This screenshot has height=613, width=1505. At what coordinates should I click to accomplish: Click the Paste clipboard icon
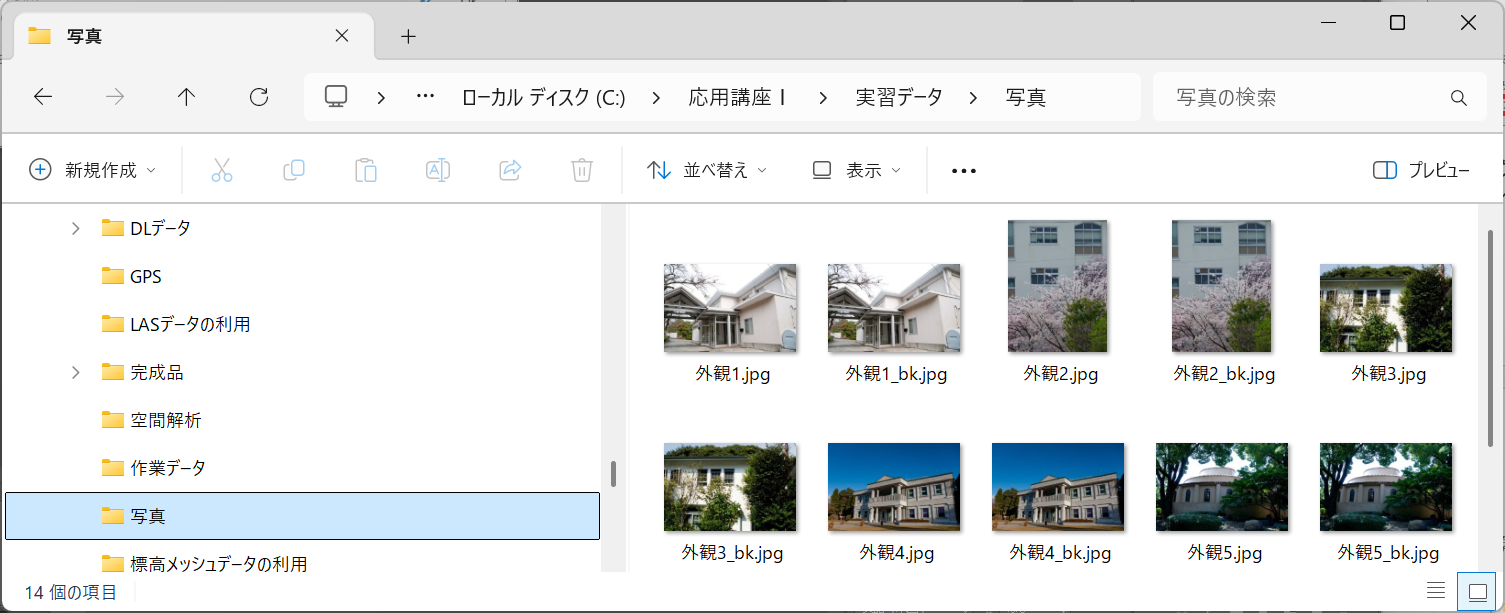pos(366,170)
